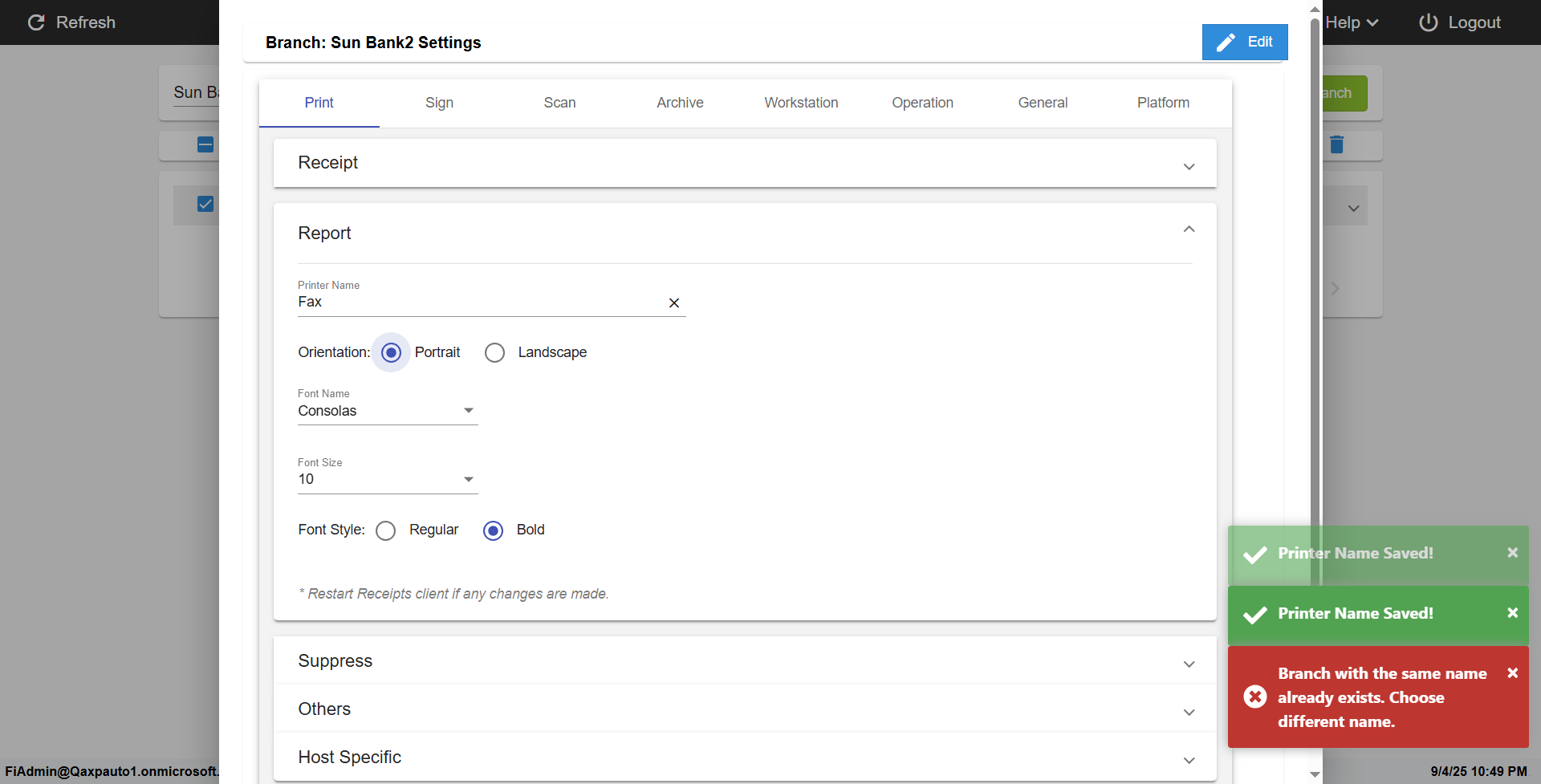Open the Font Name dropdown

click(388, 411)
